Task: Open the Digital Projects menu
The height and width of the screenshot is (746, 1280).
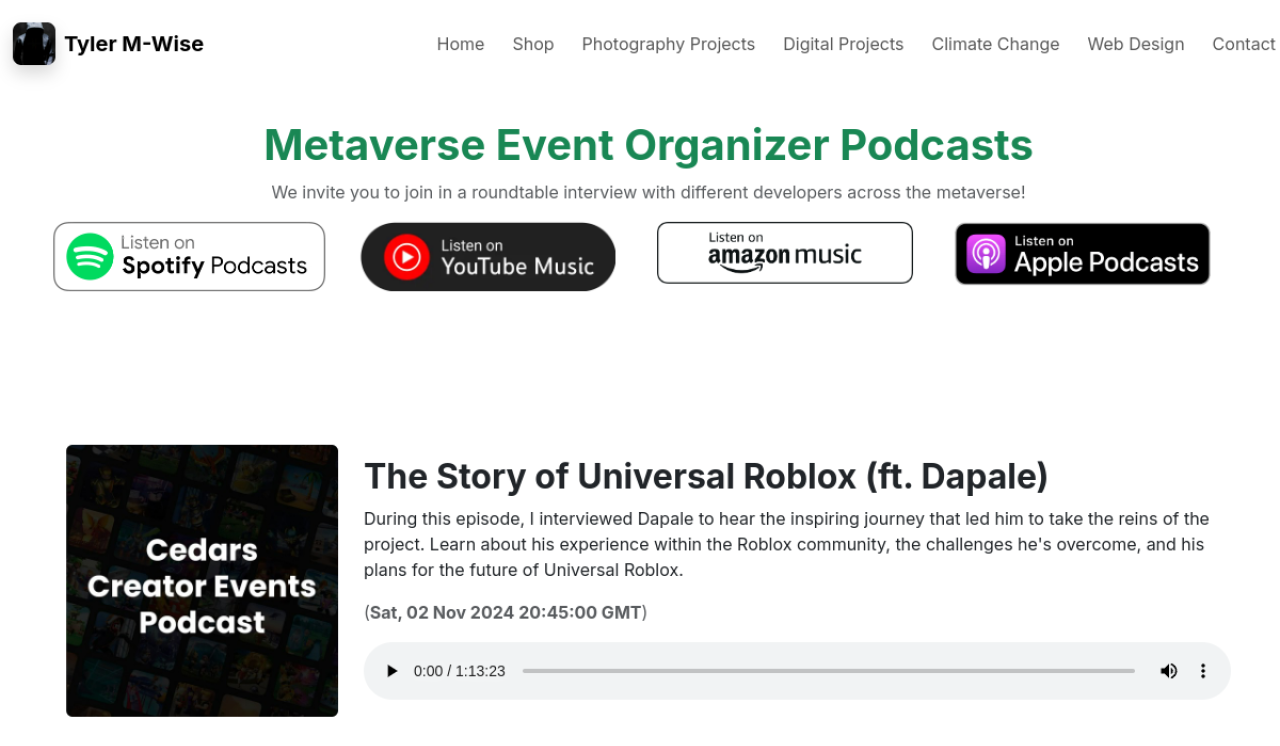Action: (843, 44)
